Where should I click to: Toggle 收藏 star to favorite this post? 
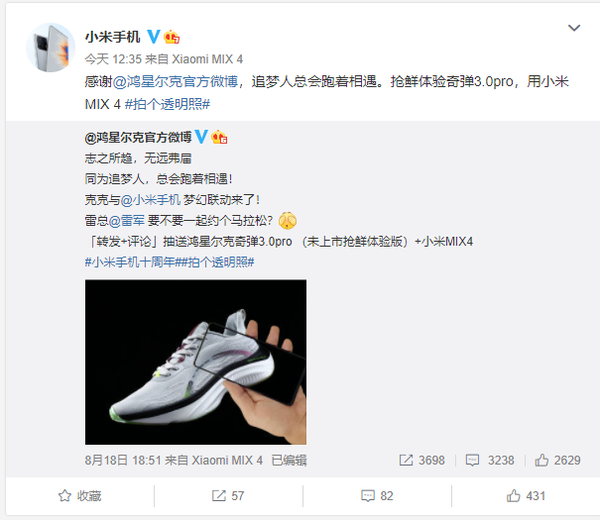pyautogui.click(x=80, y=496)
